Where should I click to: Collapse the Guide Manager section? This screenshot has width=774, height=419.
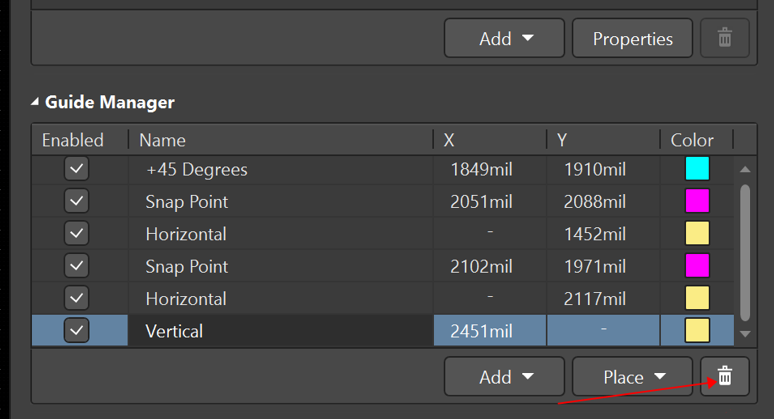[36, 102]
